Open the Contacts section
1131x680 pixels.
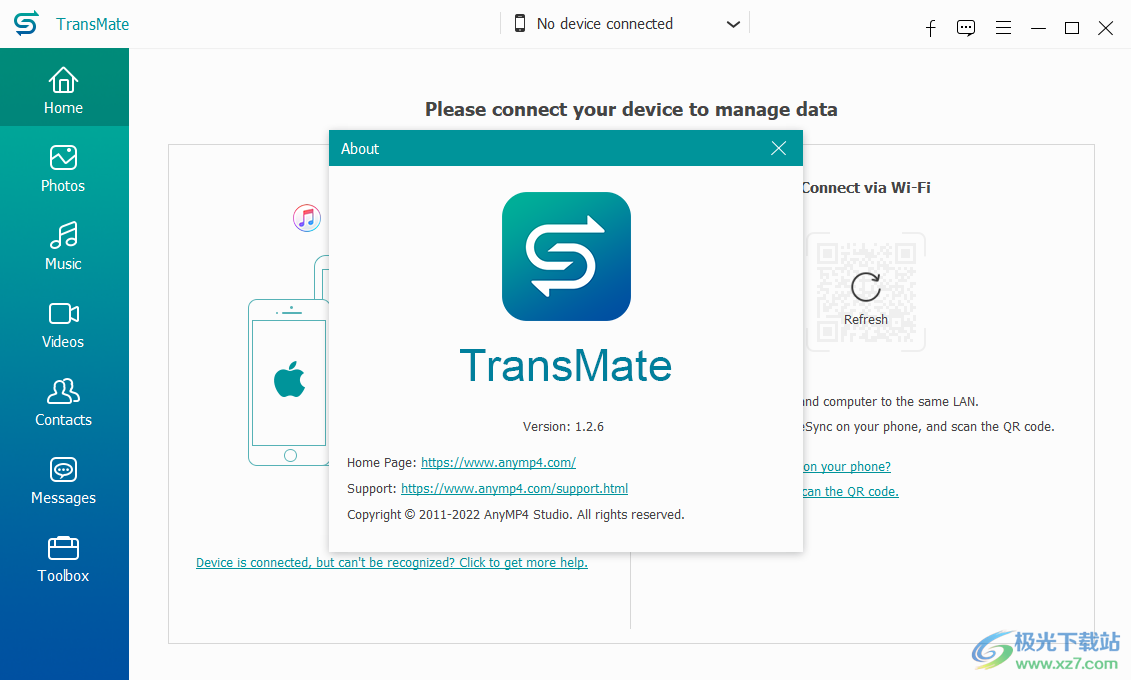[63, 402]
